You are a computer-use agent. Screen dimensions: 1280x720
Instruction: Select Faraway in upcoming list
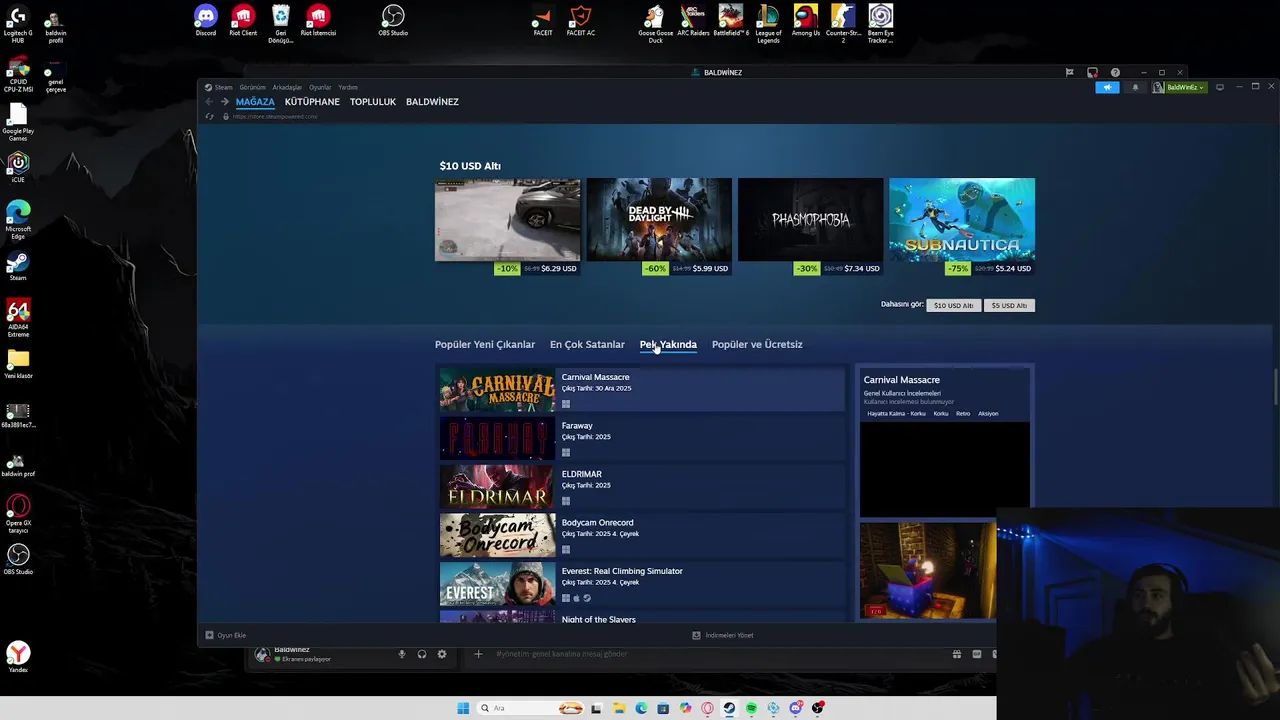click(642, 438)
